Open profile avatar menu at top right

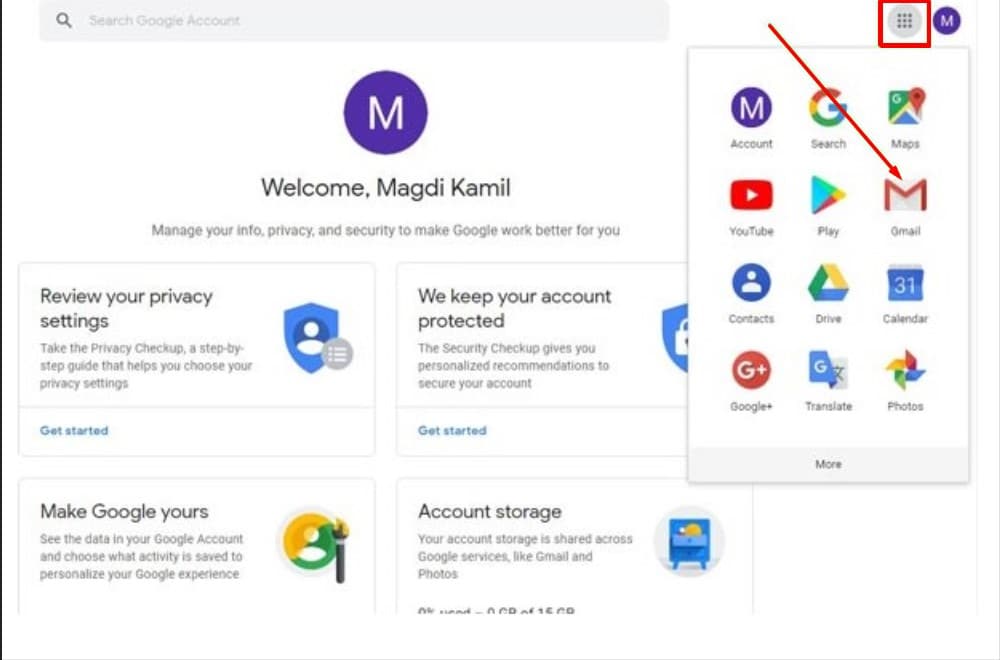(x=946, y=21)
